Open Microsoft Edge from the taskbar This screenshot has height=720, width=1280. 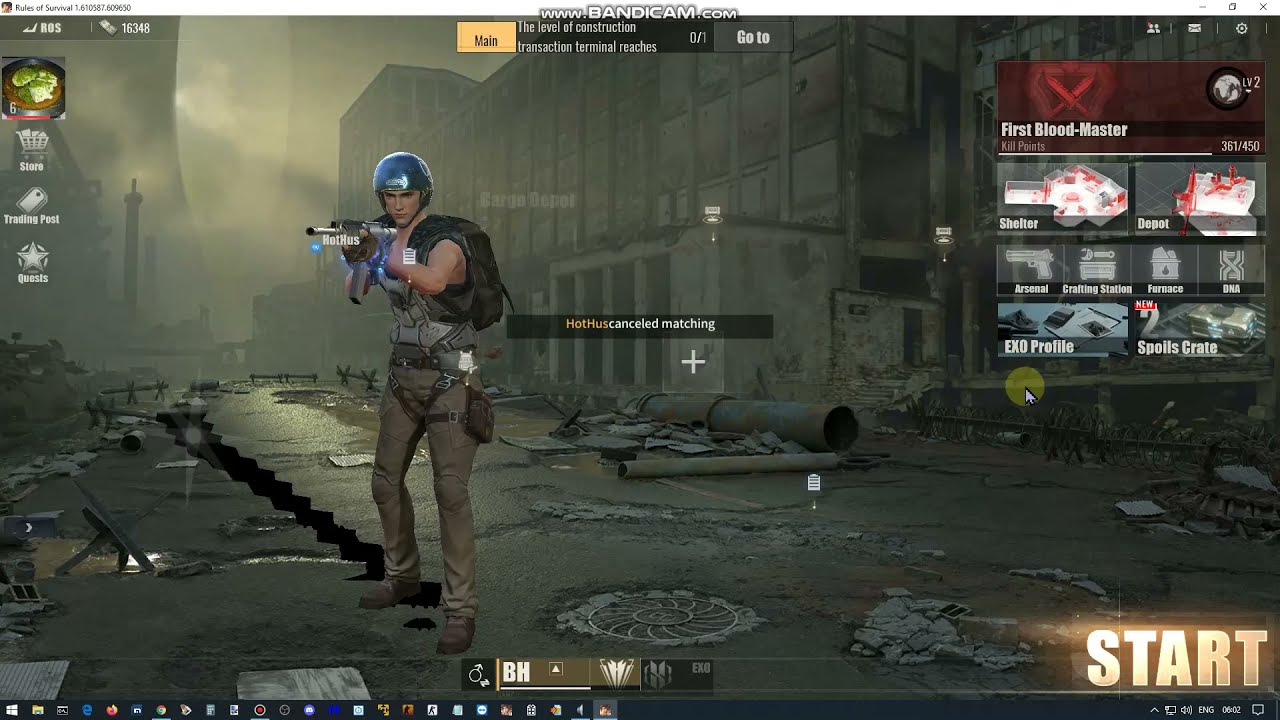click(87, 710)
